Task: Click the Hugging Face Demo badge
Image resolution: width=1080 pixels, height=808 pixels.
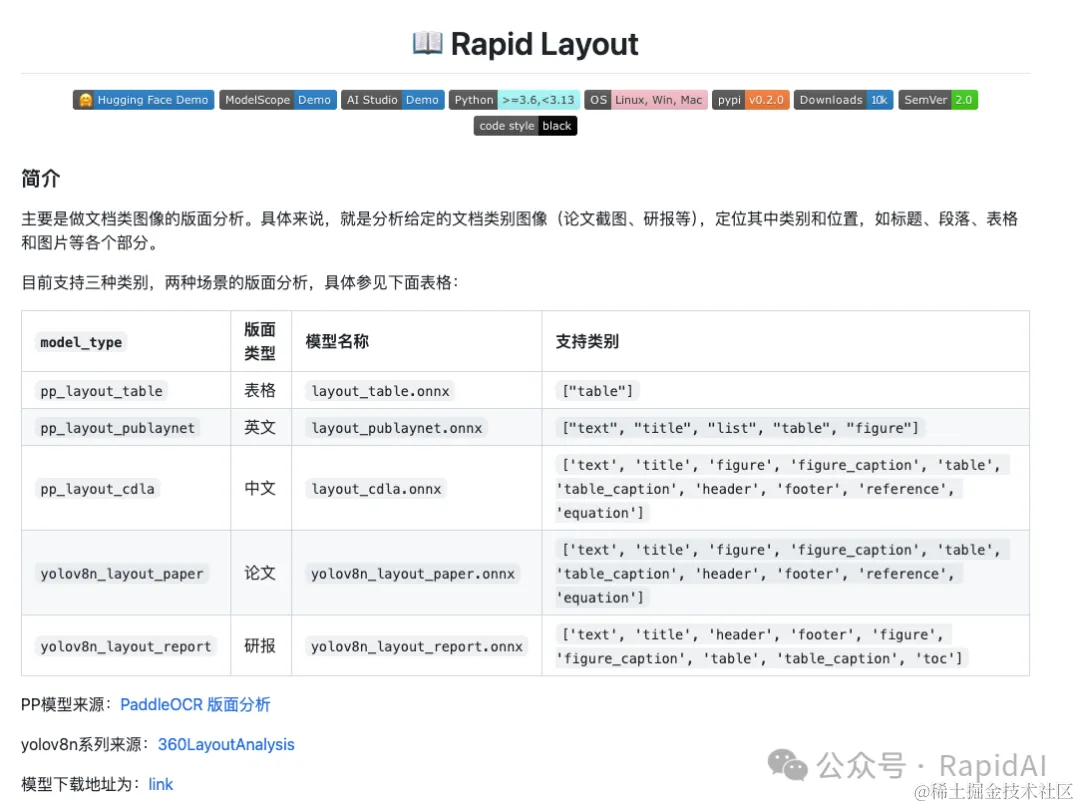Action: (x=142, y=99)
